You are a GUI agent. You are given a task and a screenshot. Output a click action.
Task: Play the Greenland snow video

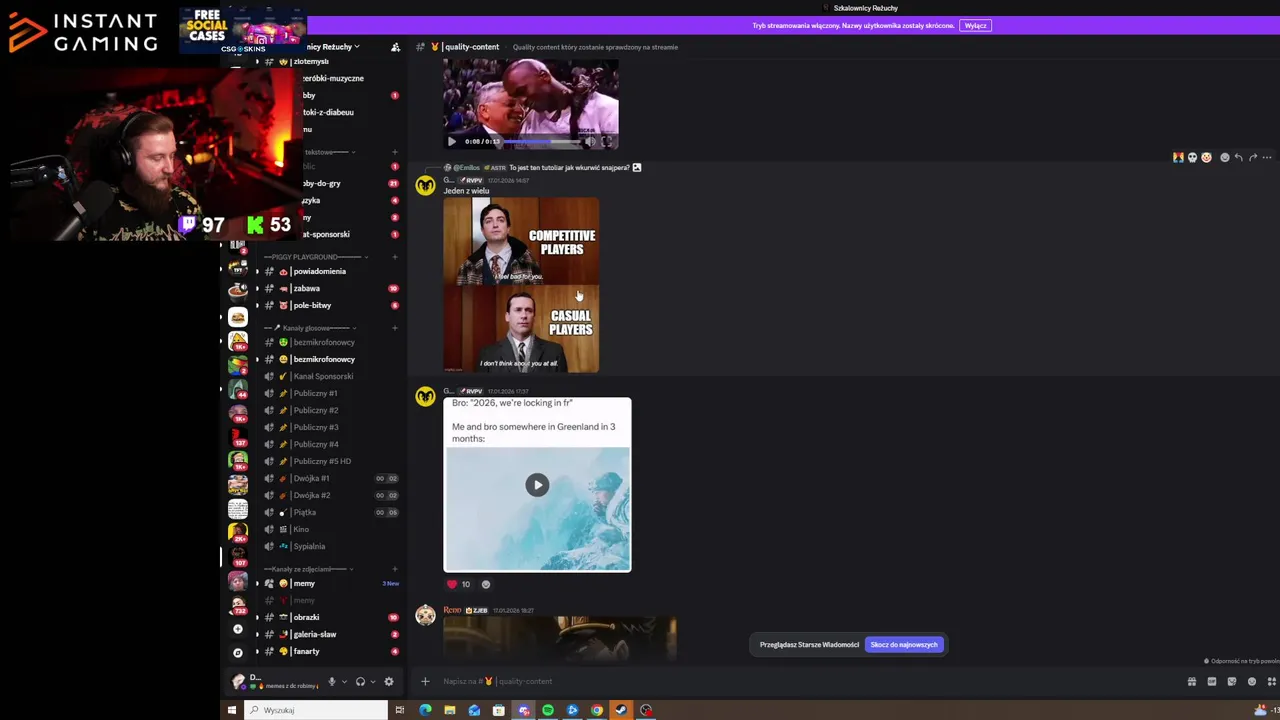click(537, 485)
